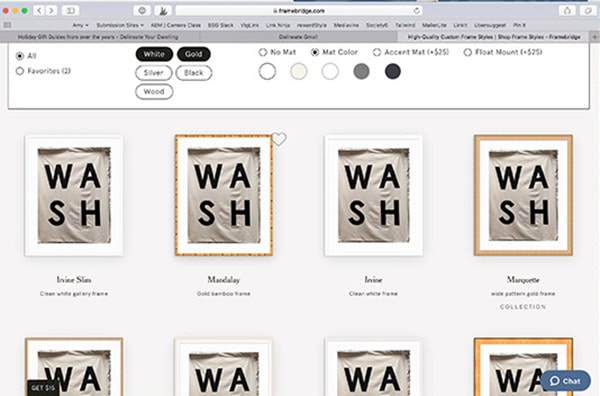Expand the Submission Sites bookmarks folder
This screenshot has width=600, height=396.
point(120,25)
